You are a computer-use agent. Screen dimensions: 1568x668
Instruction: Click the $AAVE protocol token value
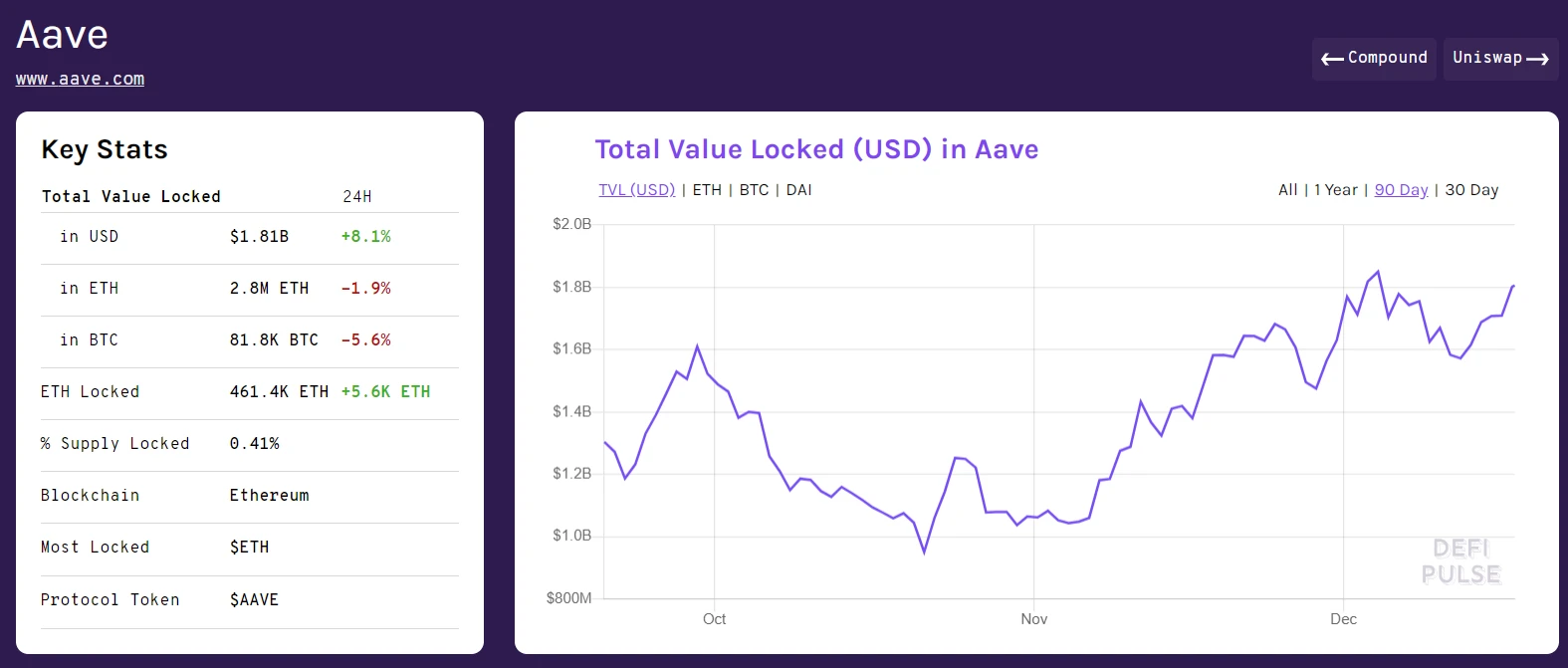[x=254, y=599]
